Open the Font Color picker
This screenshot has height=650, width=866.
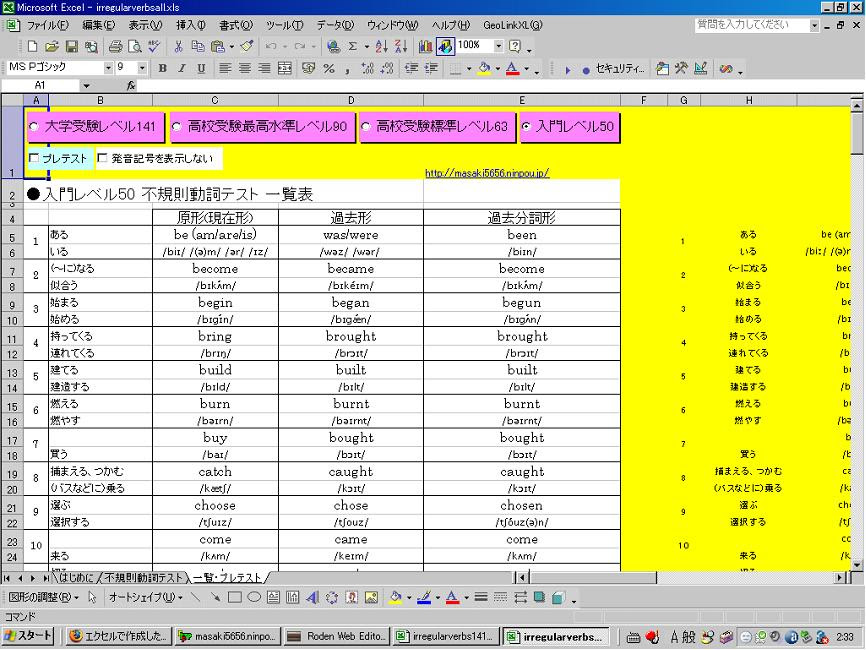click(x=527, y=68)
